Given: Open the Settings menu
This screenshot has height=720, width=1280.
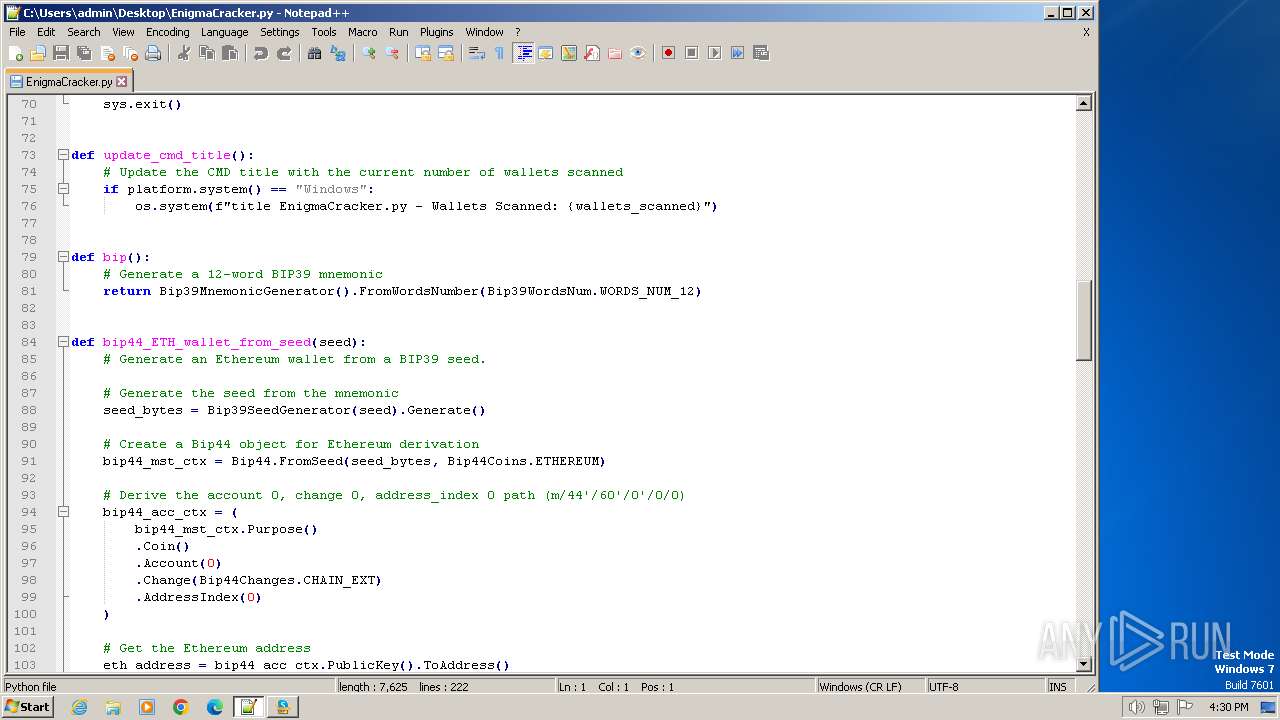Looking at the screenshot, I should coord(280,32).
